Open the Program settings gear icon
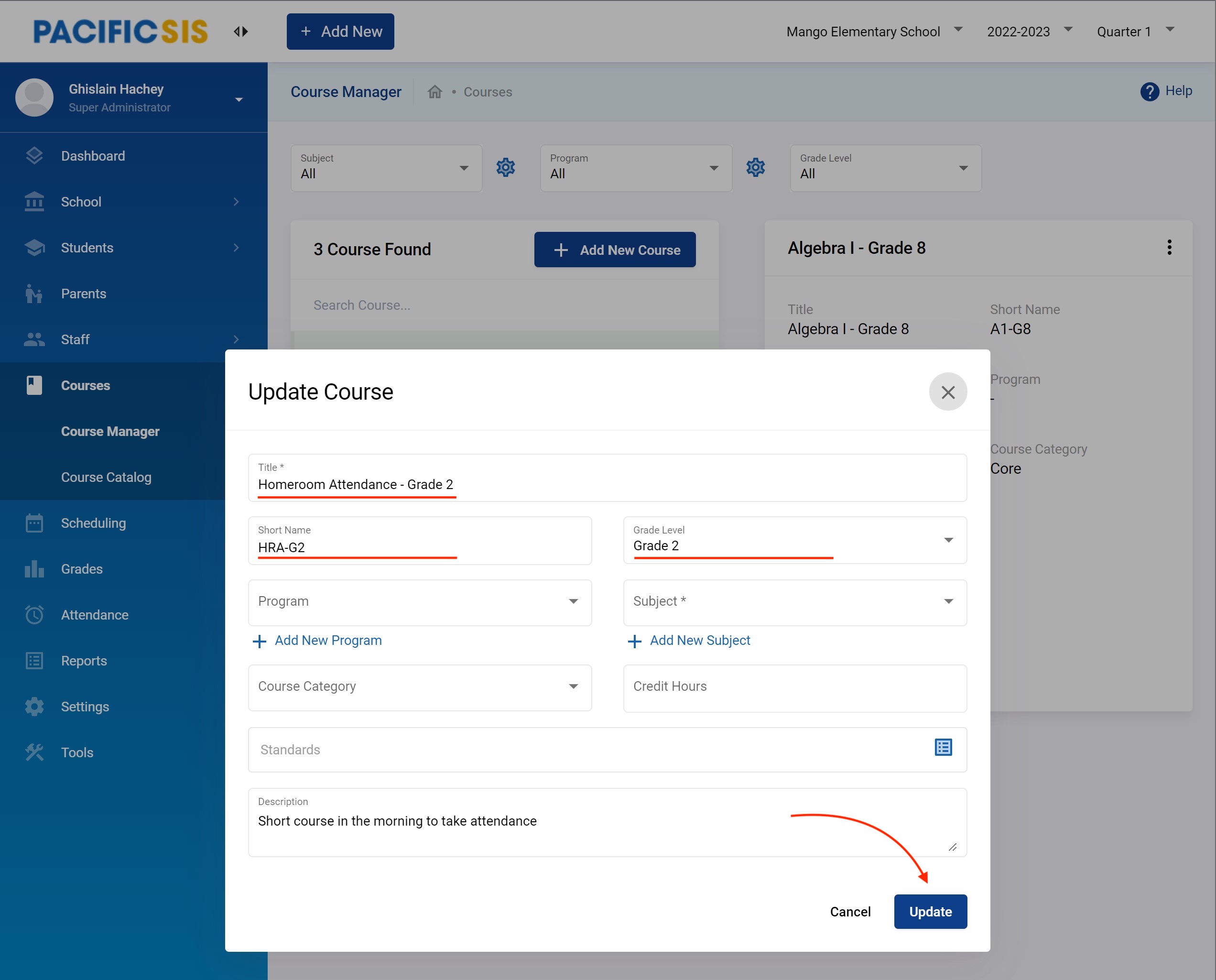The width and height of the screenshot is (1216, 980). (x=755, y=168)
